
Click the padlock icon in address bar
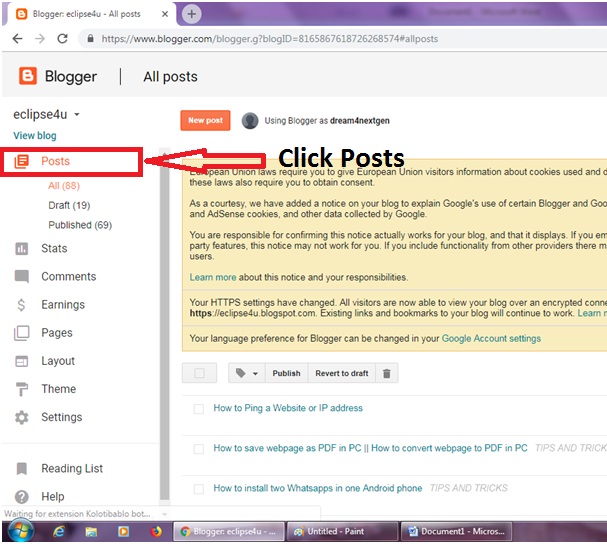point(90,38)
